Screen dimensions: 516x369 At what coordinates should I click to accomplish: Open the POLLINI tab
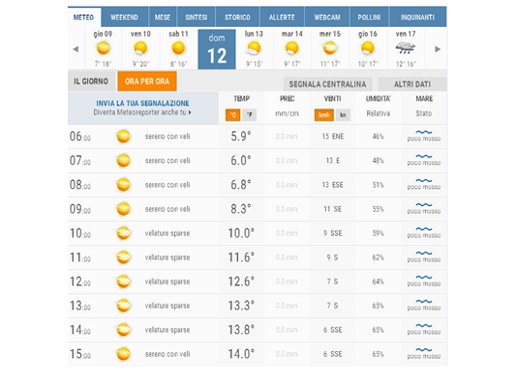[x=369, y=17]
